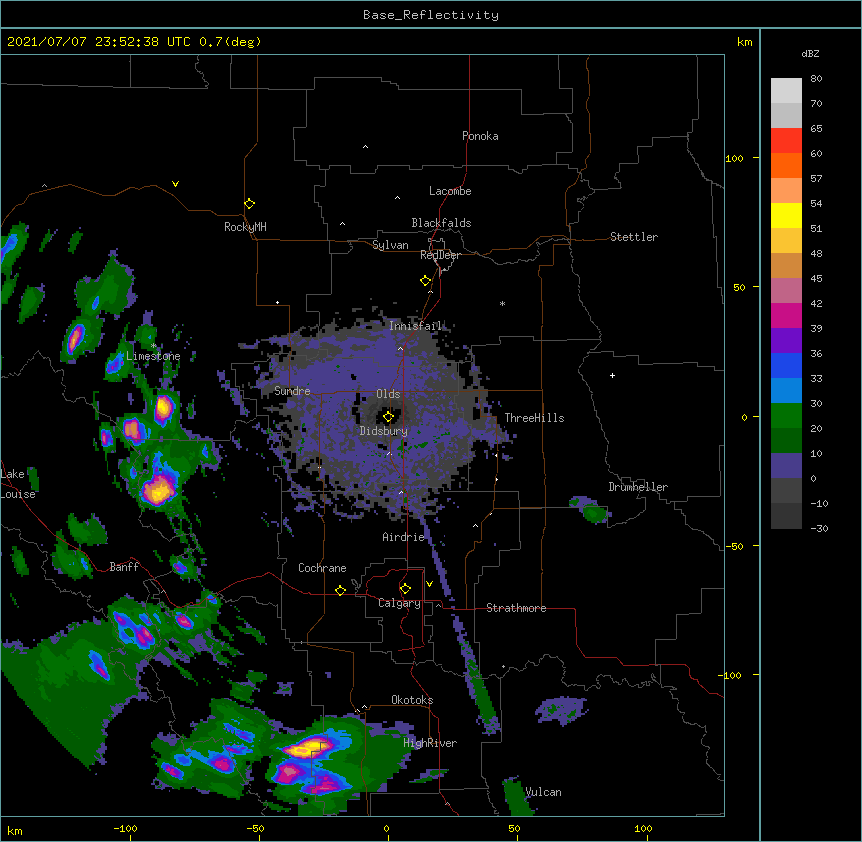This screenshot has height=842, width=862.
Task: Click the white asterisk marker west of Stettler
Action: tap(502, 303)
